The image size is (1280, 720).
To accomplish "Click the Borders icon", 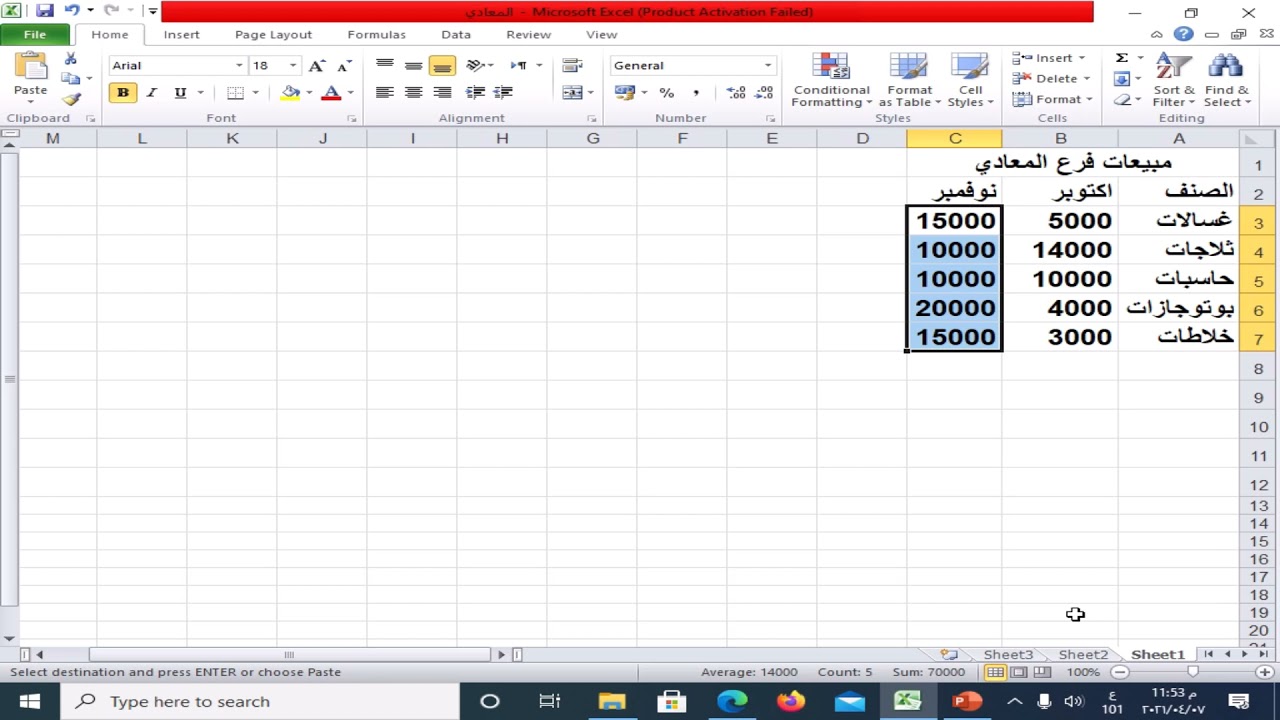I will (235, 92).
